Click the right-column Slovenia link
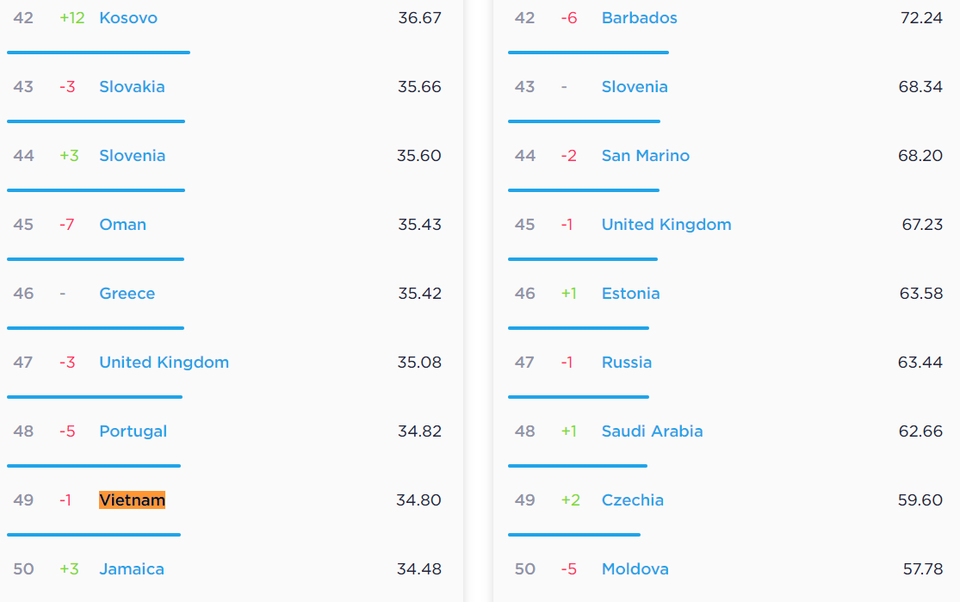960x602 pixels. (634, 86)
